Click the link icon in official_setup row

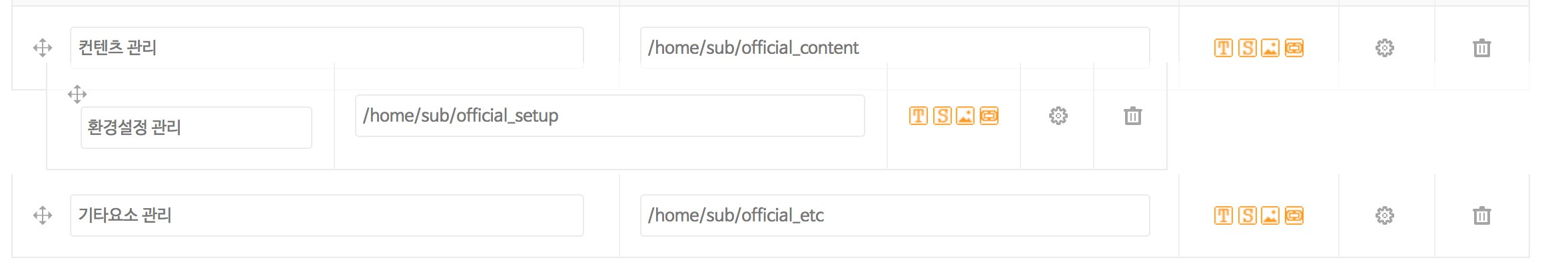pyautogui.click(x=989, y=116)
